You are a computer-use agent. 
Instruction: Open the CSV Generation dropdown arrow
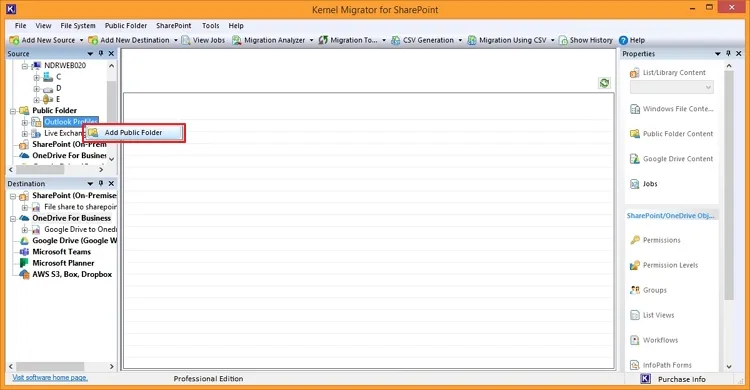(x=460, y=40)
